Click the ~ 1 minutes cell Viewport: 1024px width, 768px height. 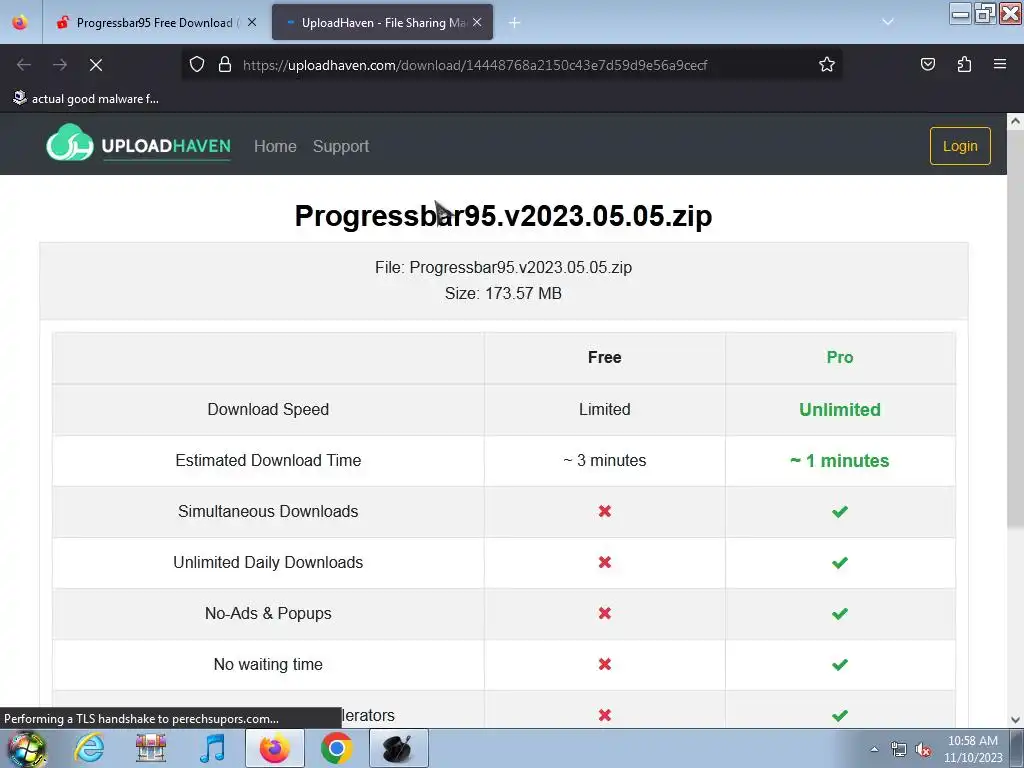pos(840,460)
